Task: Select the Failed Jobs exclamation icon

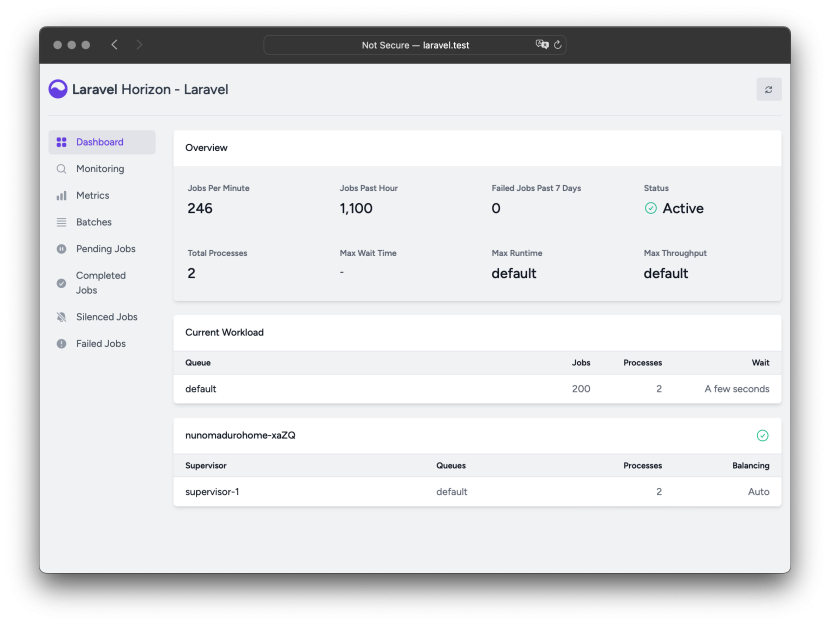Action: pos(62,343)
